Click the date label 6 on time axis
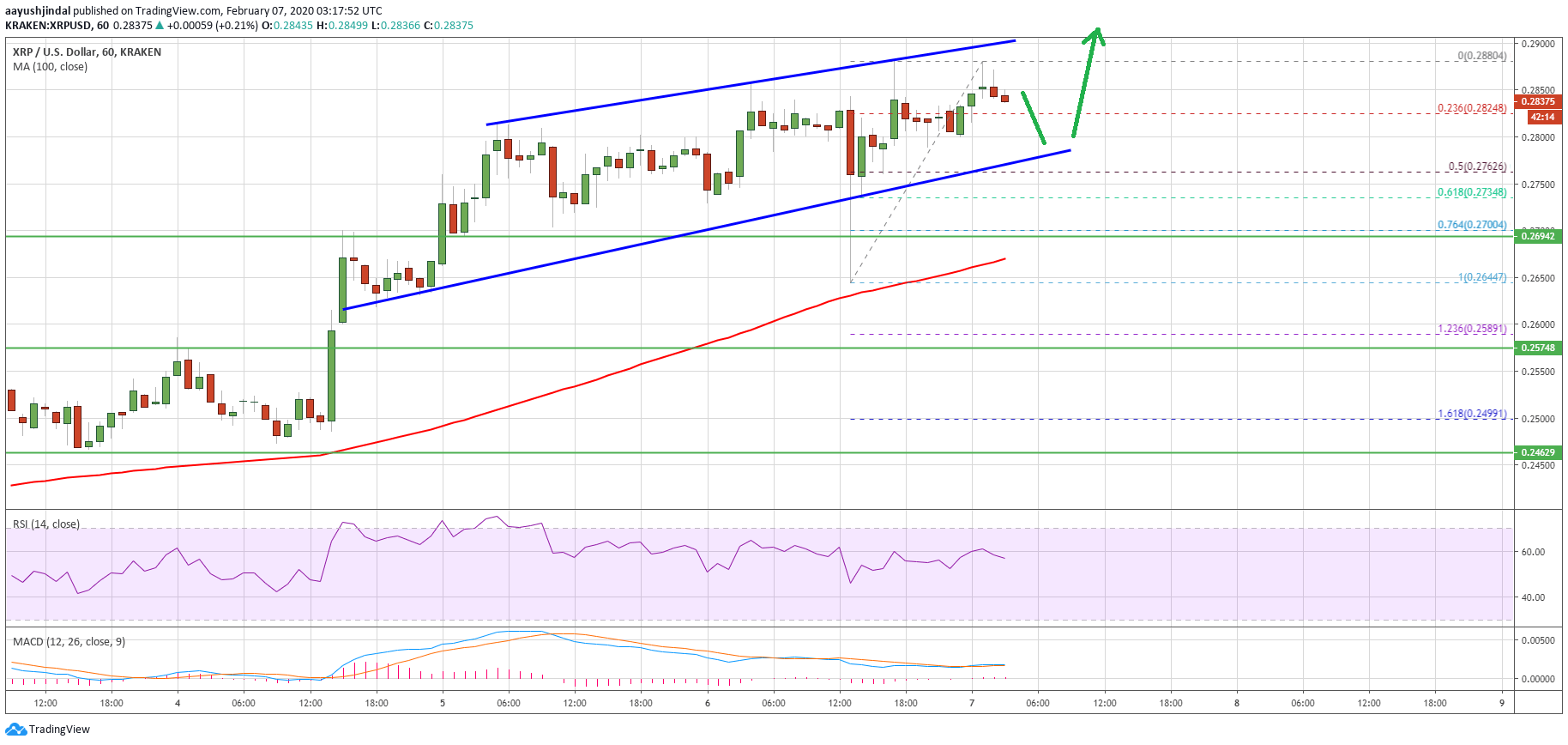Viewport: 1568px width, 745px height. coord(708,703)
